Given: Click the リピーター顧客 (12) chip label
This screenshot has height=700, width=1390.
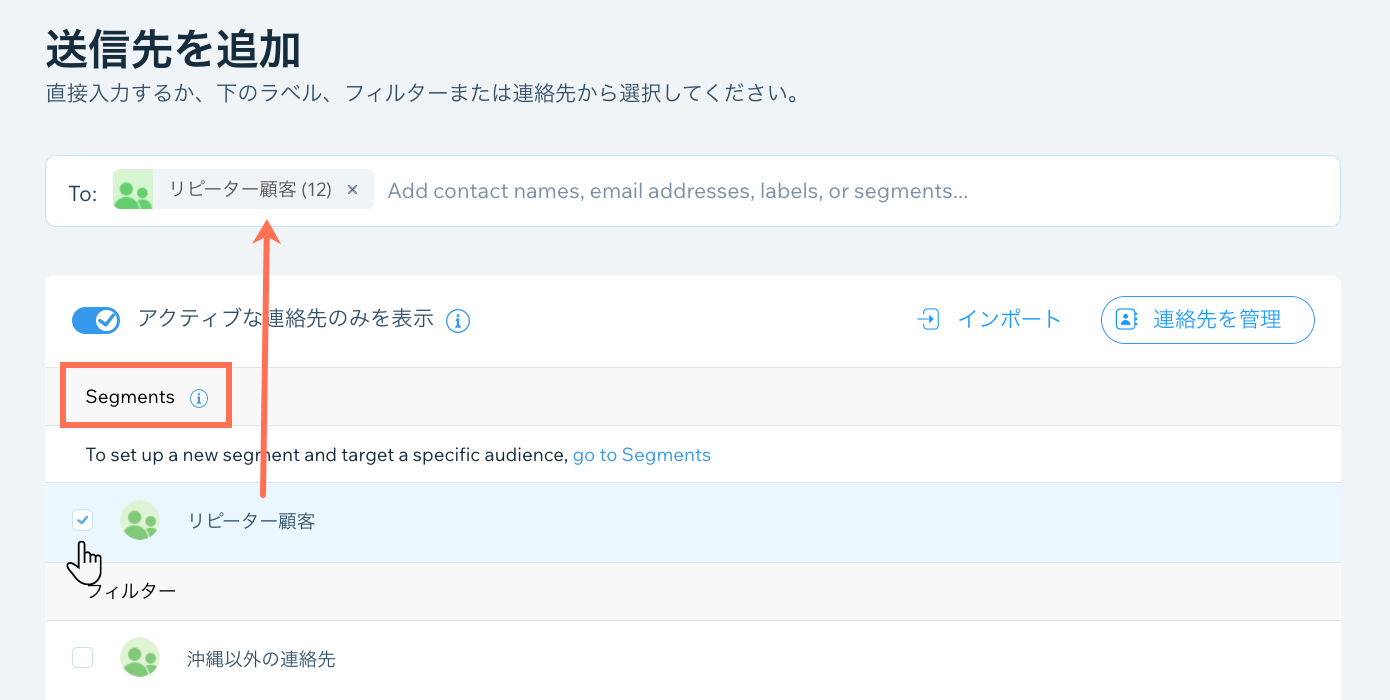Looking at the screenshot, I should pos(250,190).
